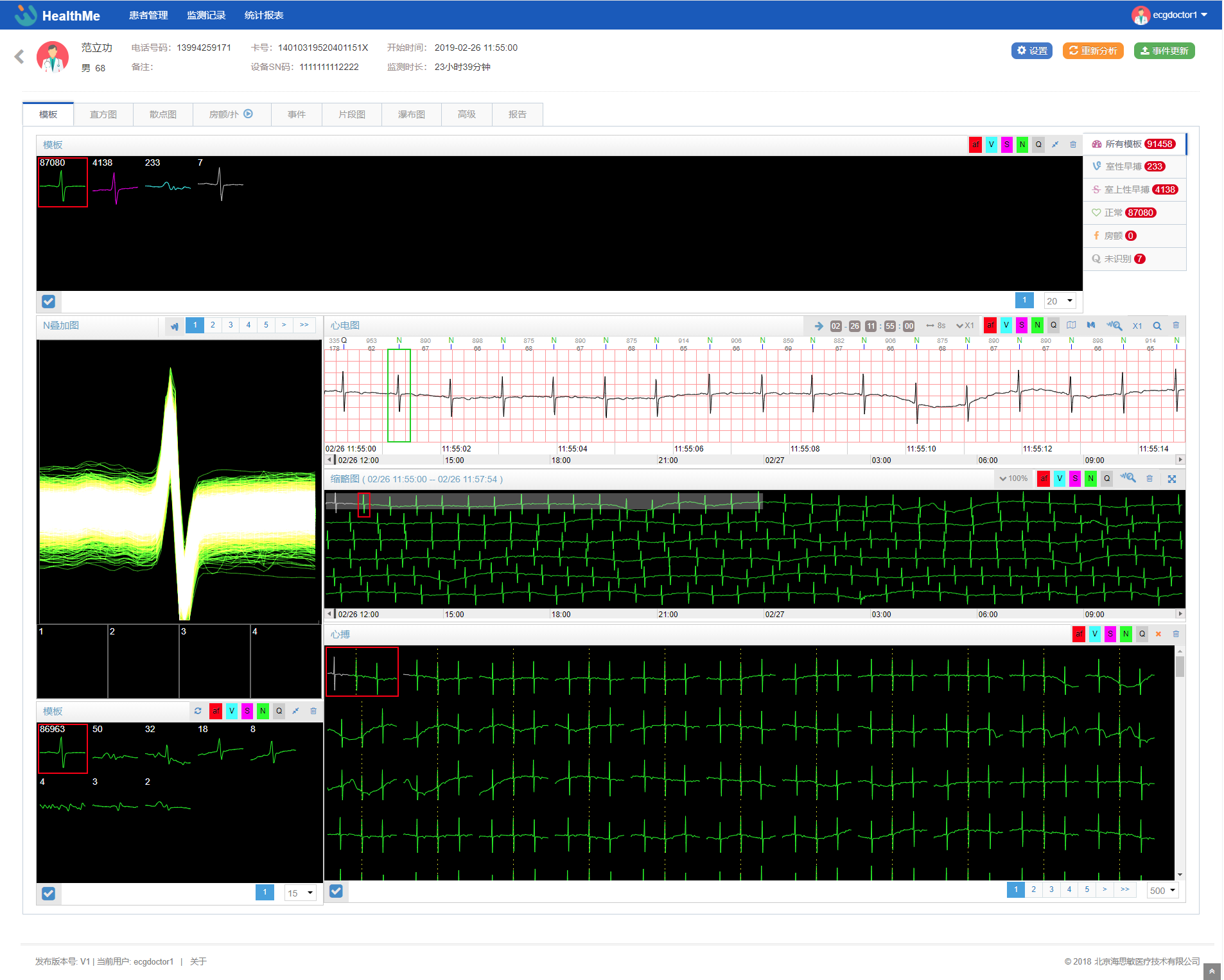Click the orange 重新分析 button
The width and height of the screenshot is (1224, 980).
click(1092, 51)
